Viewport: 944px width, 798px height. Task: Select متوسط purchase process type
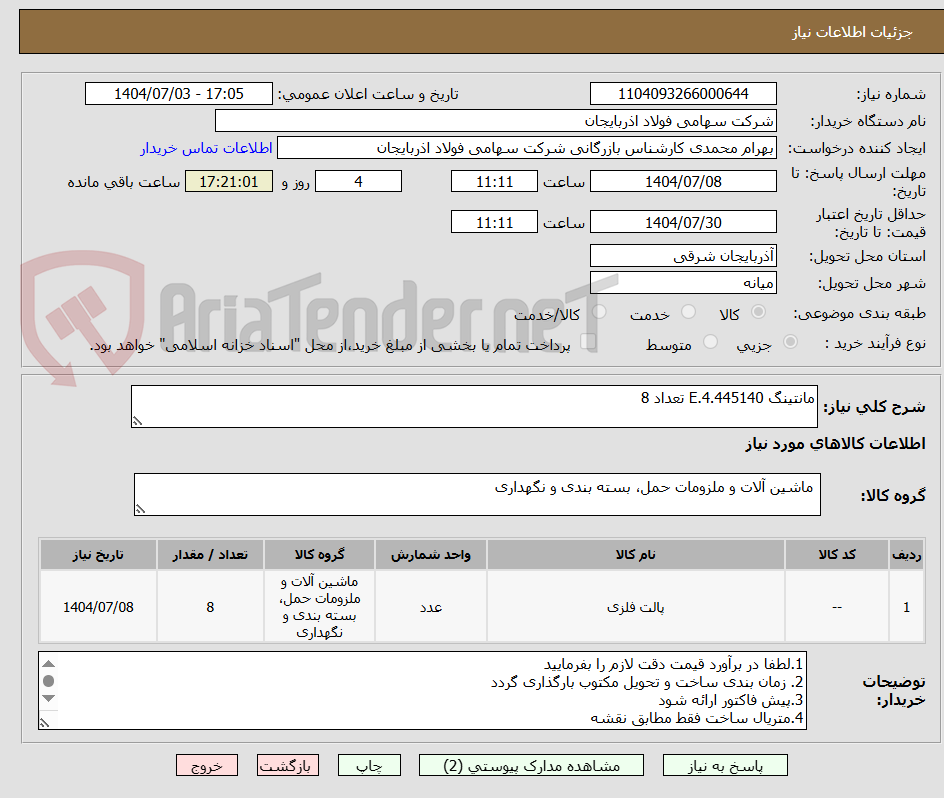tap(710, 341)
